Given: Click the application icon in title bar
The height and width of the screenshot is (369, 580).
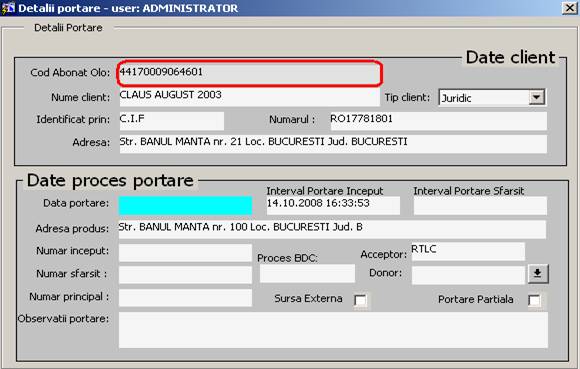Looking at the screenshot, I should point(8,8).
